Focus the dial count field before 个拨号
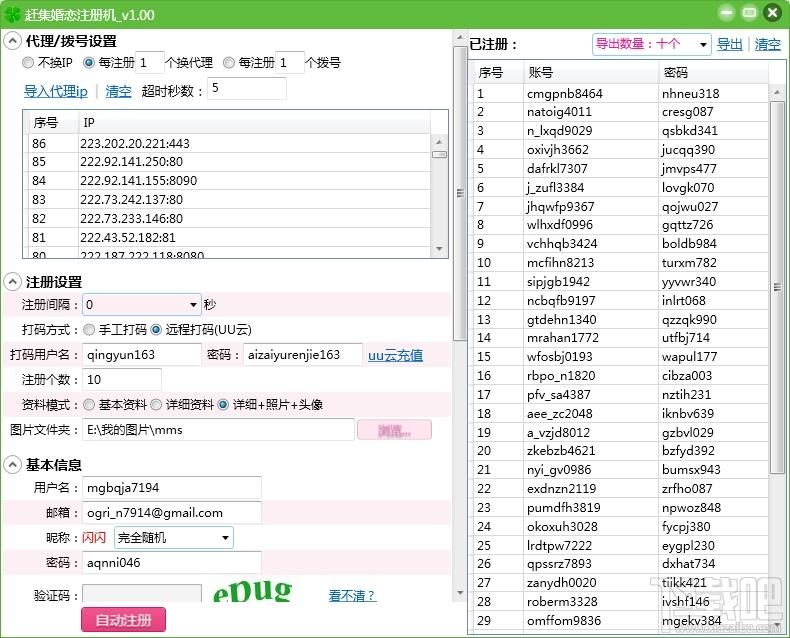 pos(290,62)
